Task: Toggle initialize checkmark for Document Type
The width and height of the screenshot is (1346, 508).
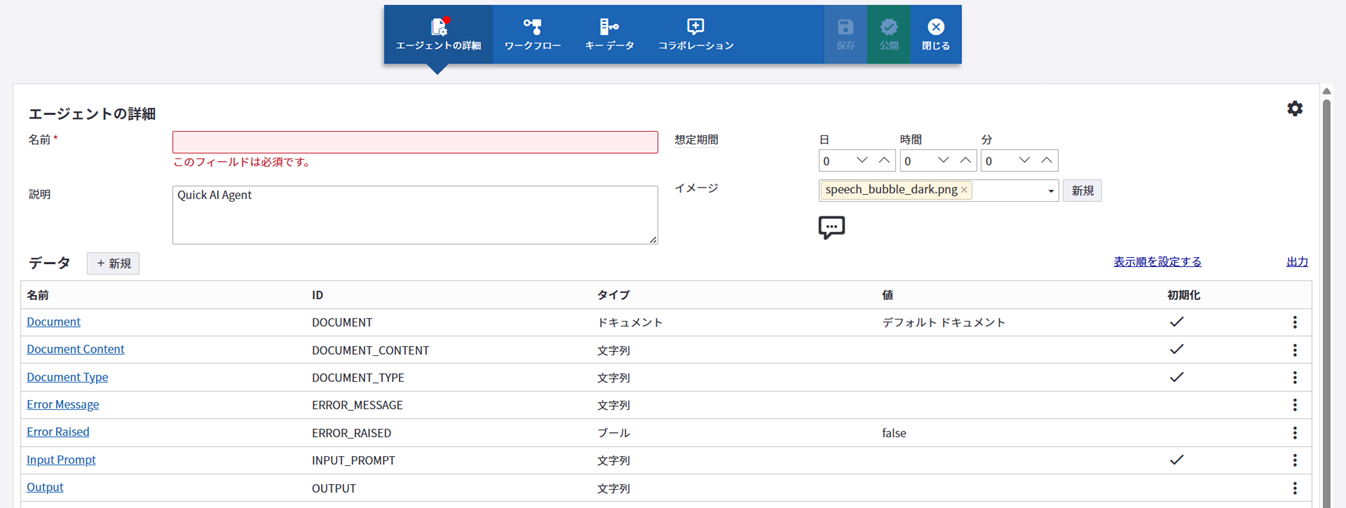Action: coord(1177,377)
